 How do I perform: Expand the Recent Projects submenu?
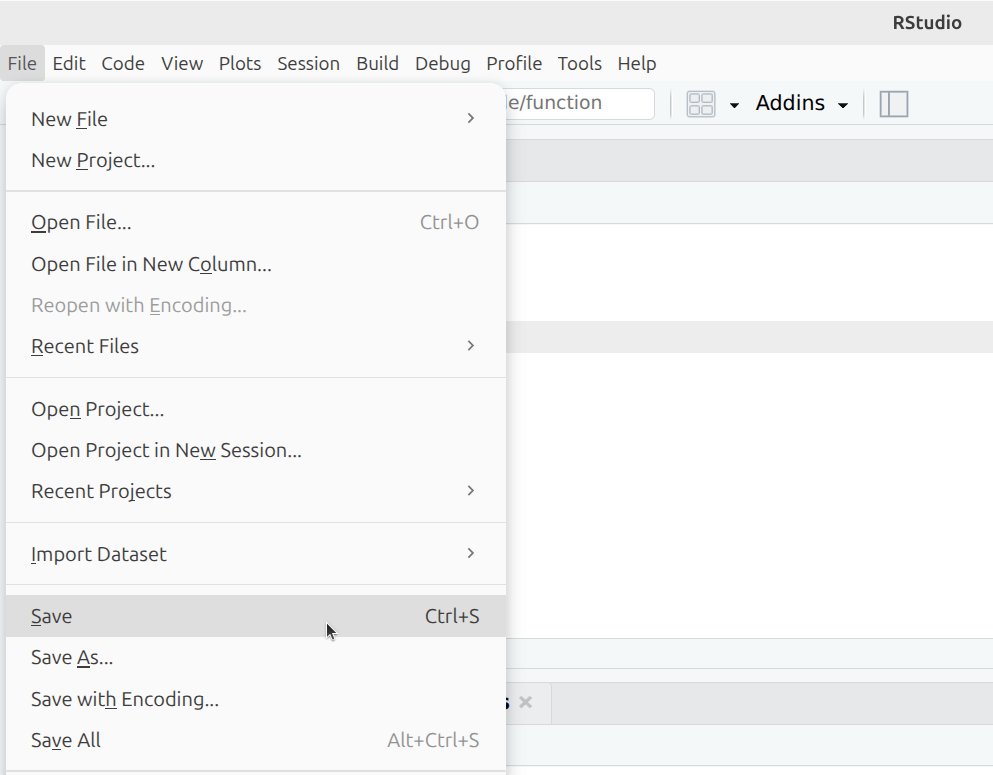point(256,491)
